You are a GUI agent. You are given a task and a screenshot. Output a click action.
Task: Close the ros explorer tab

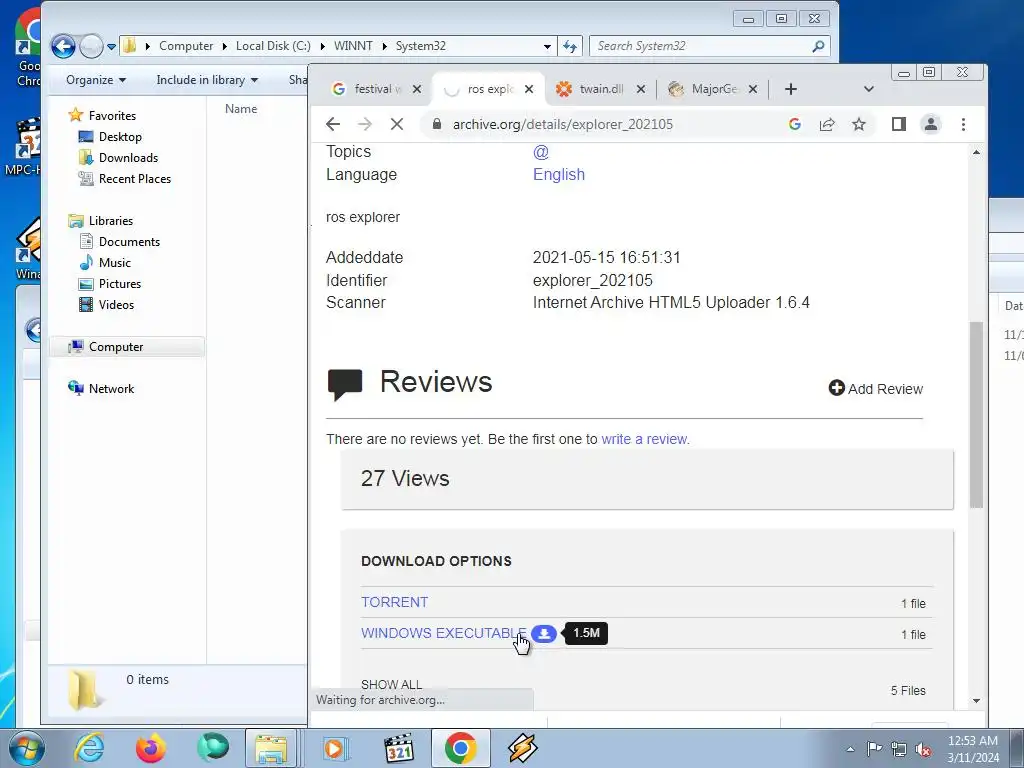coord(529,89)
